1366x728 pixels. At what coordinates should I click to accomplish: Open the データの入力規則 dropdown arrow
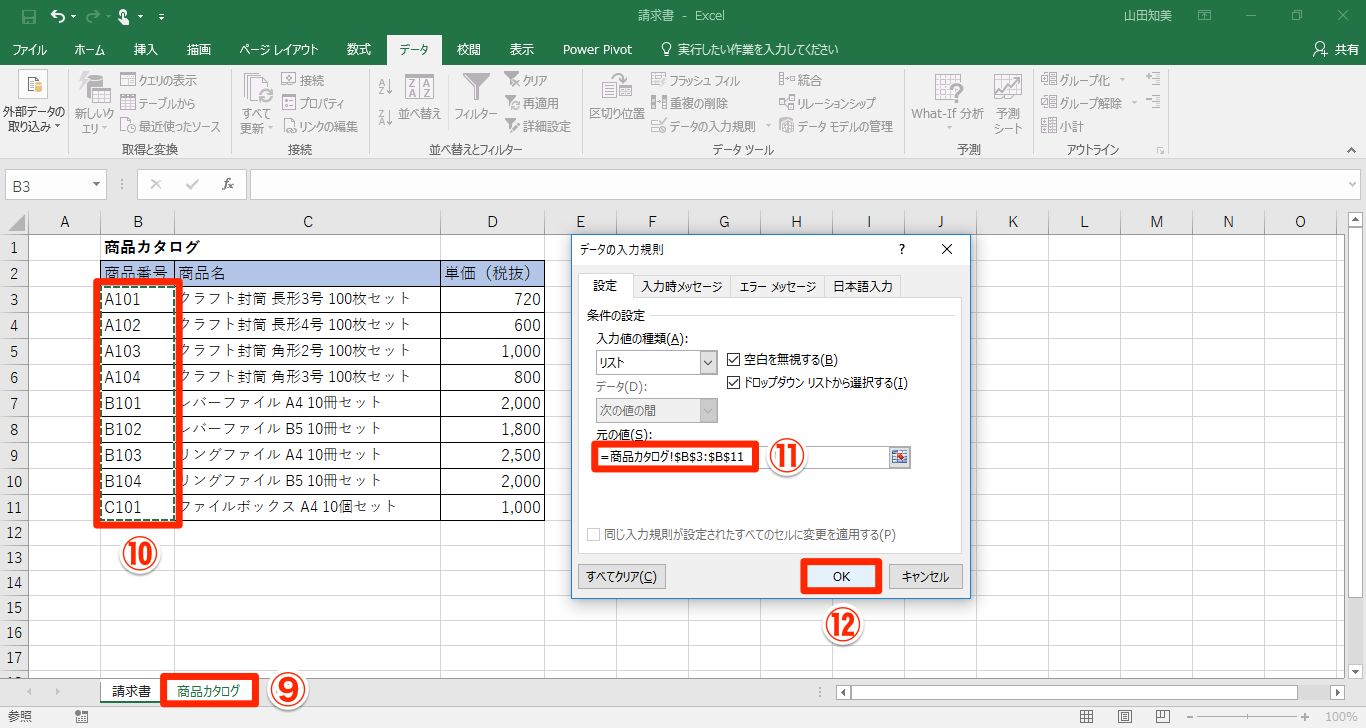(x=768, y=126)
